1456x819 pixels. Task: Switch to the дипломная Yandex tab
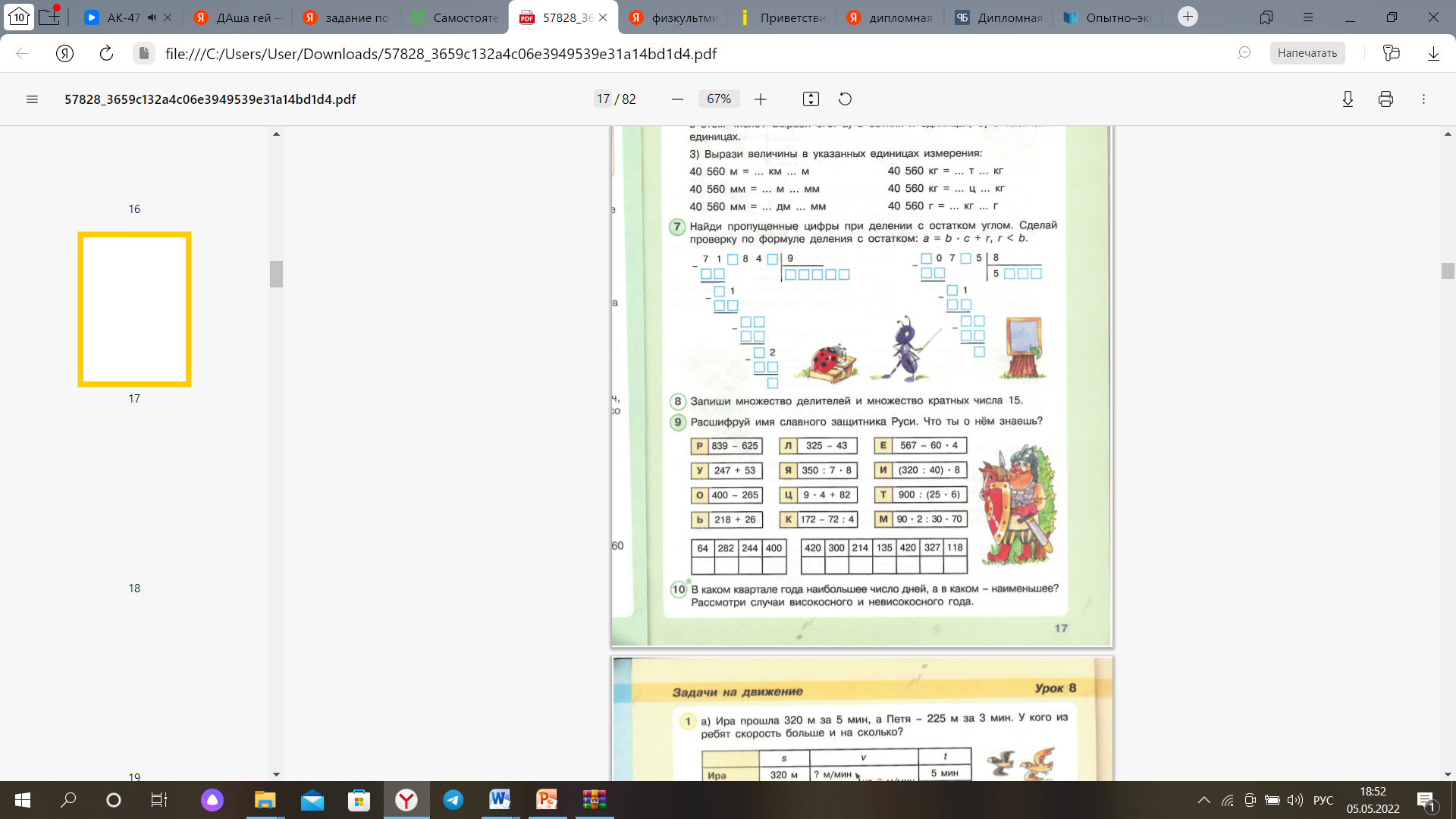click(891, 17)
